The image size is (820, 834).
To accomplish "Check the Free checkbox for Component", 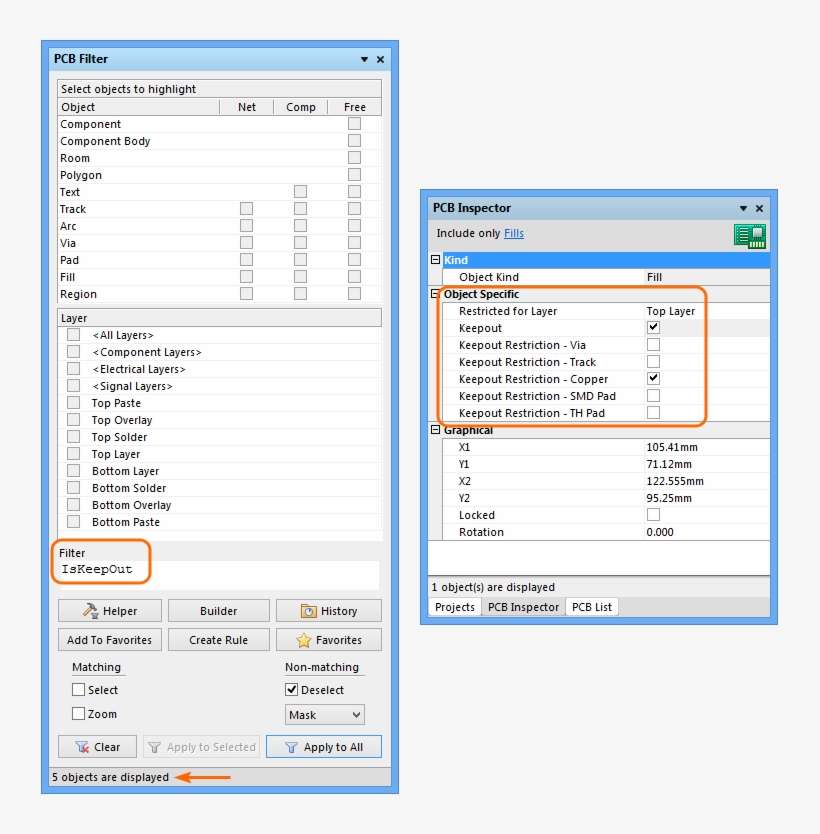I will [x=354, y=123].
